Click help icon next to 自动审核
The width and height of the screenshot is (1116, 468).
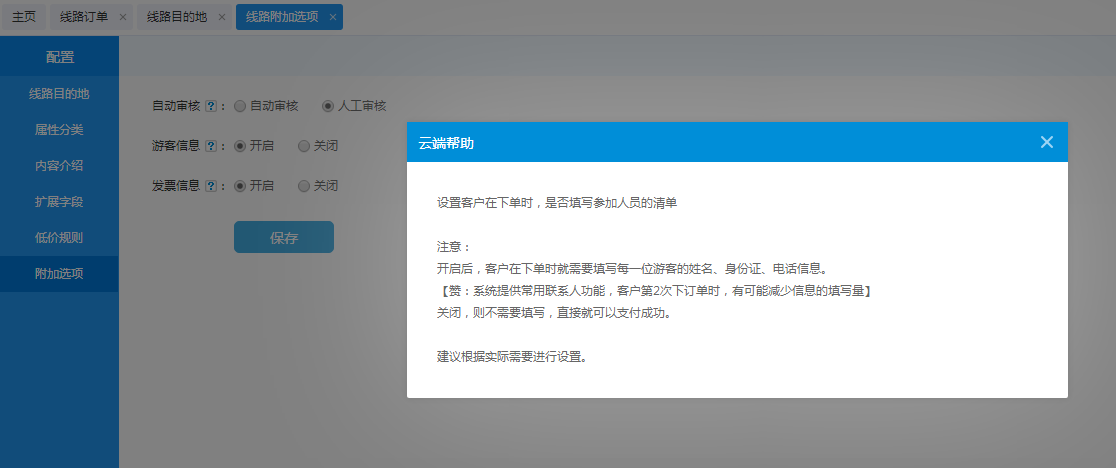tap(210, 106)
